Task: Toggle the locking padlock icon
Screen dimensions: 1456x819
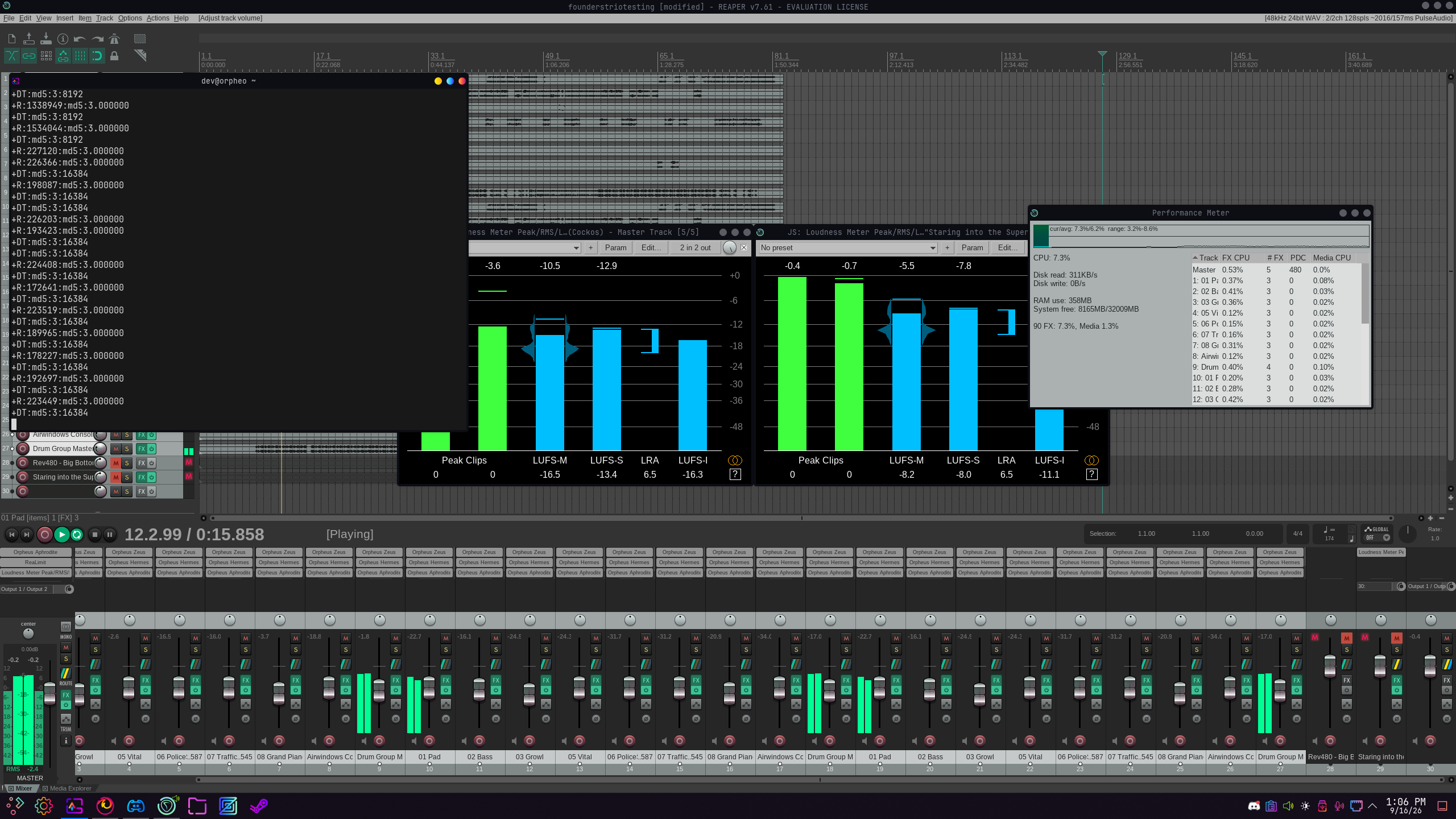Action: pos(114,56)
